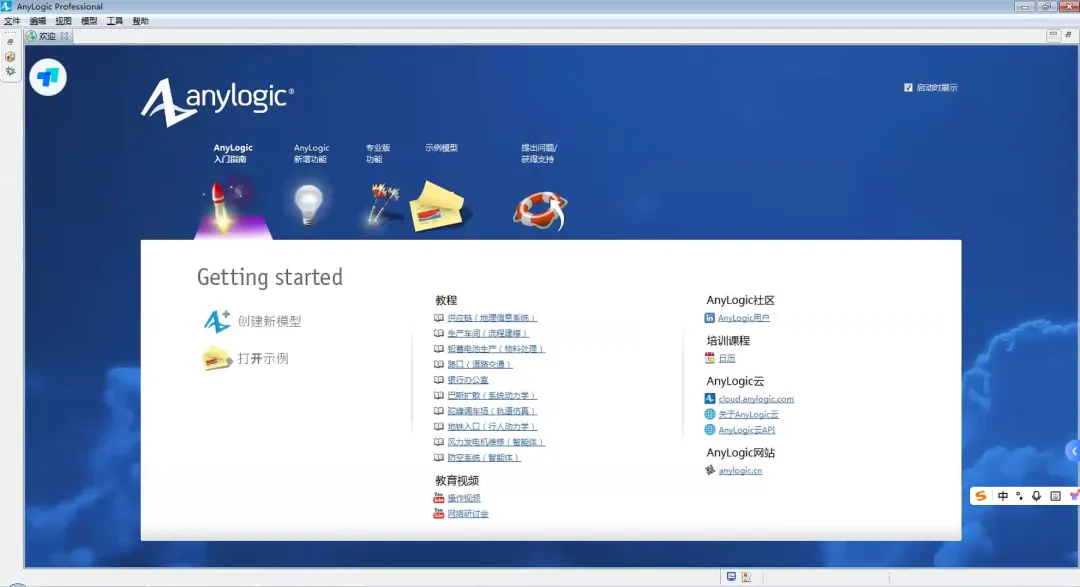The height and width of the screenshot is (587, 1080).
Task: Click the darts Professional features icon
Action: pyautogui.click(x=382, y=204)
